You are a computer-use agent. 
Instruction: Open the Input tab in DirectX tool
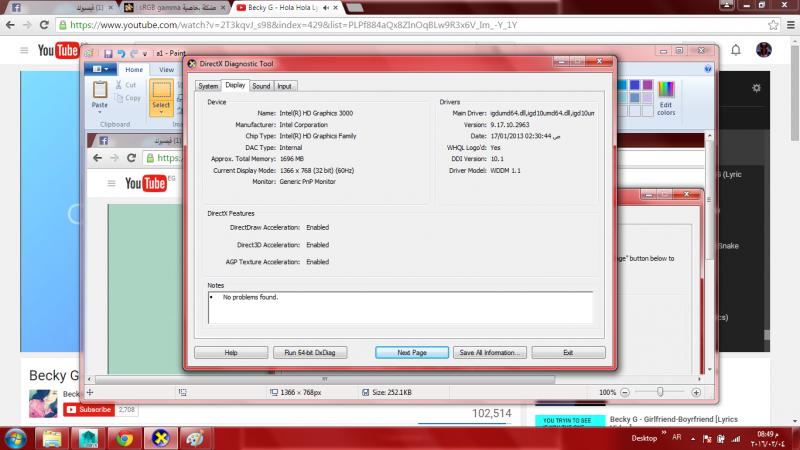tap(285, 86)
